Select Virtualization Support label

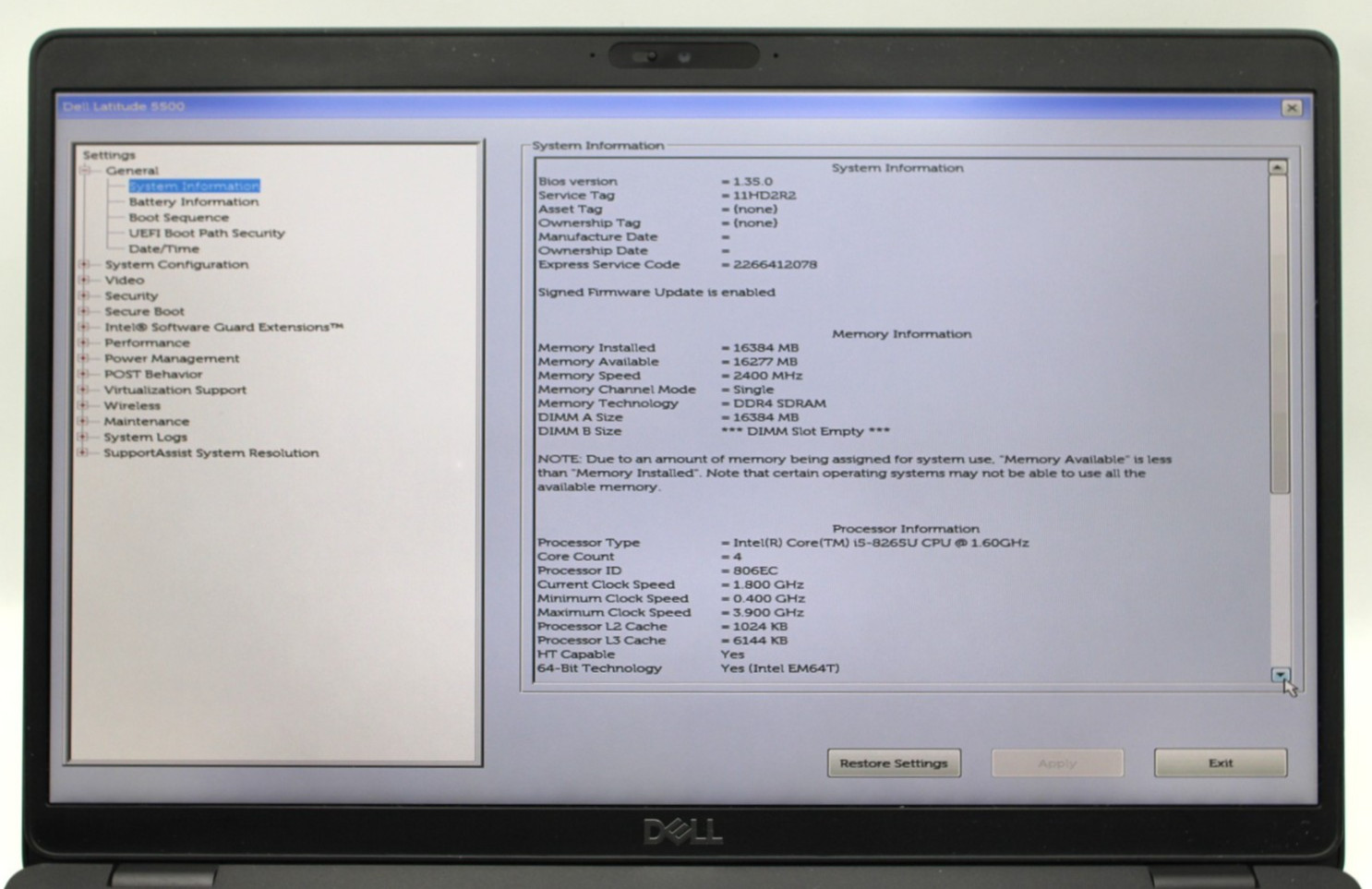tap(175, 390)
